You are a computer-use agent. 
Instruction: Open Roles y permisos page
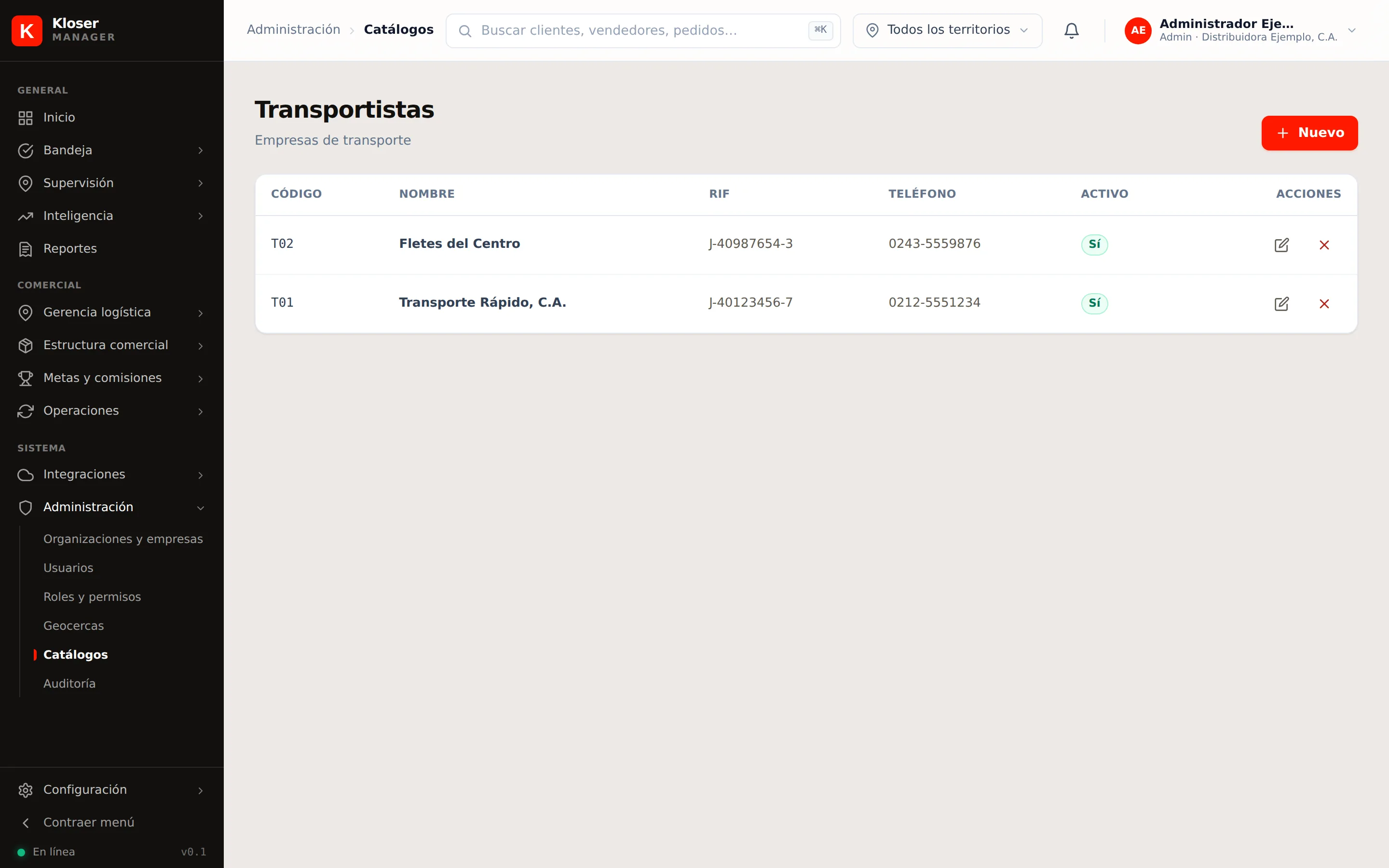point(92,597)
